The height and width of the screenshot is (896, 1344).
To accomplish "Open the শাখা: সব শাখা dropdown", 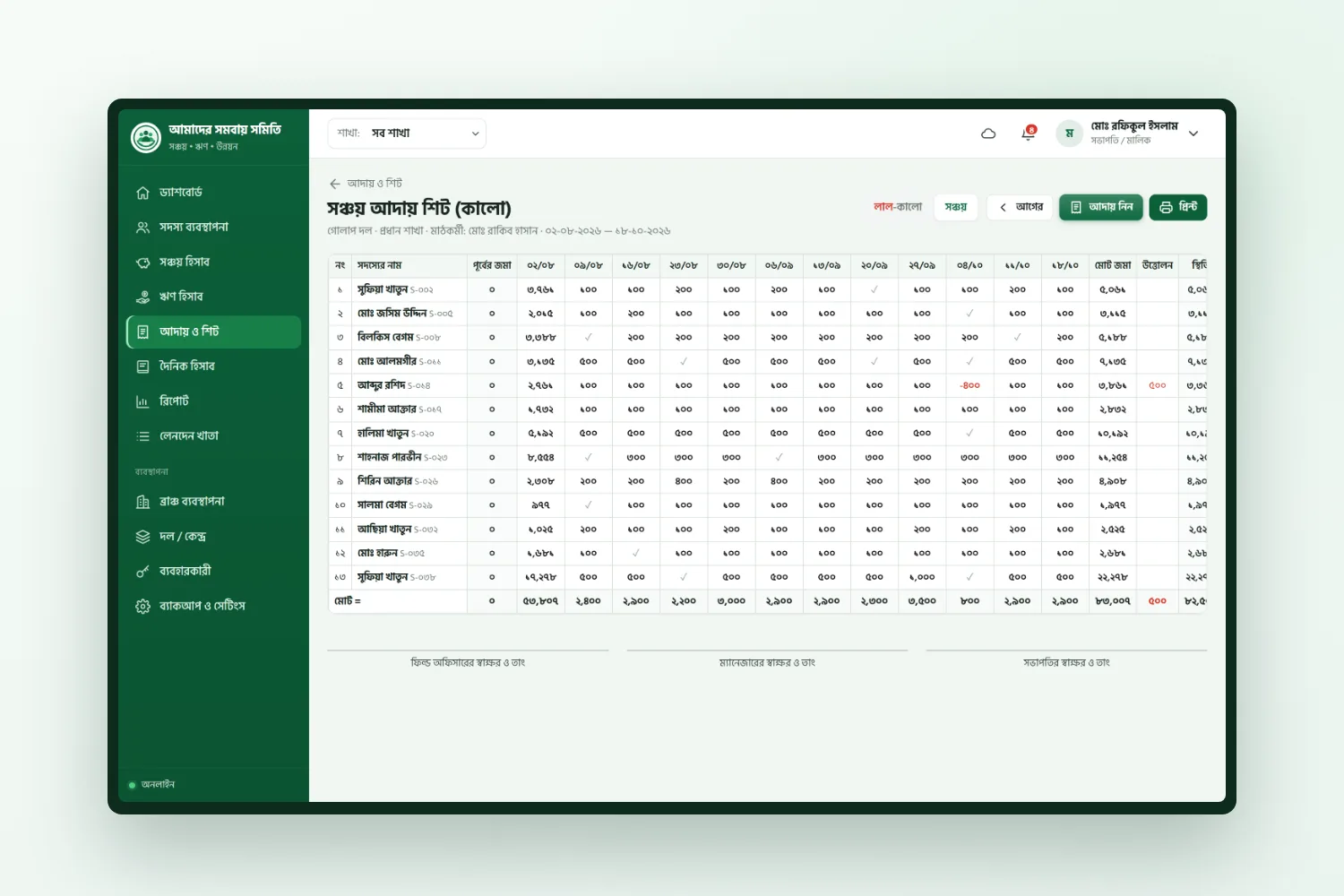I will pos(407,134).
